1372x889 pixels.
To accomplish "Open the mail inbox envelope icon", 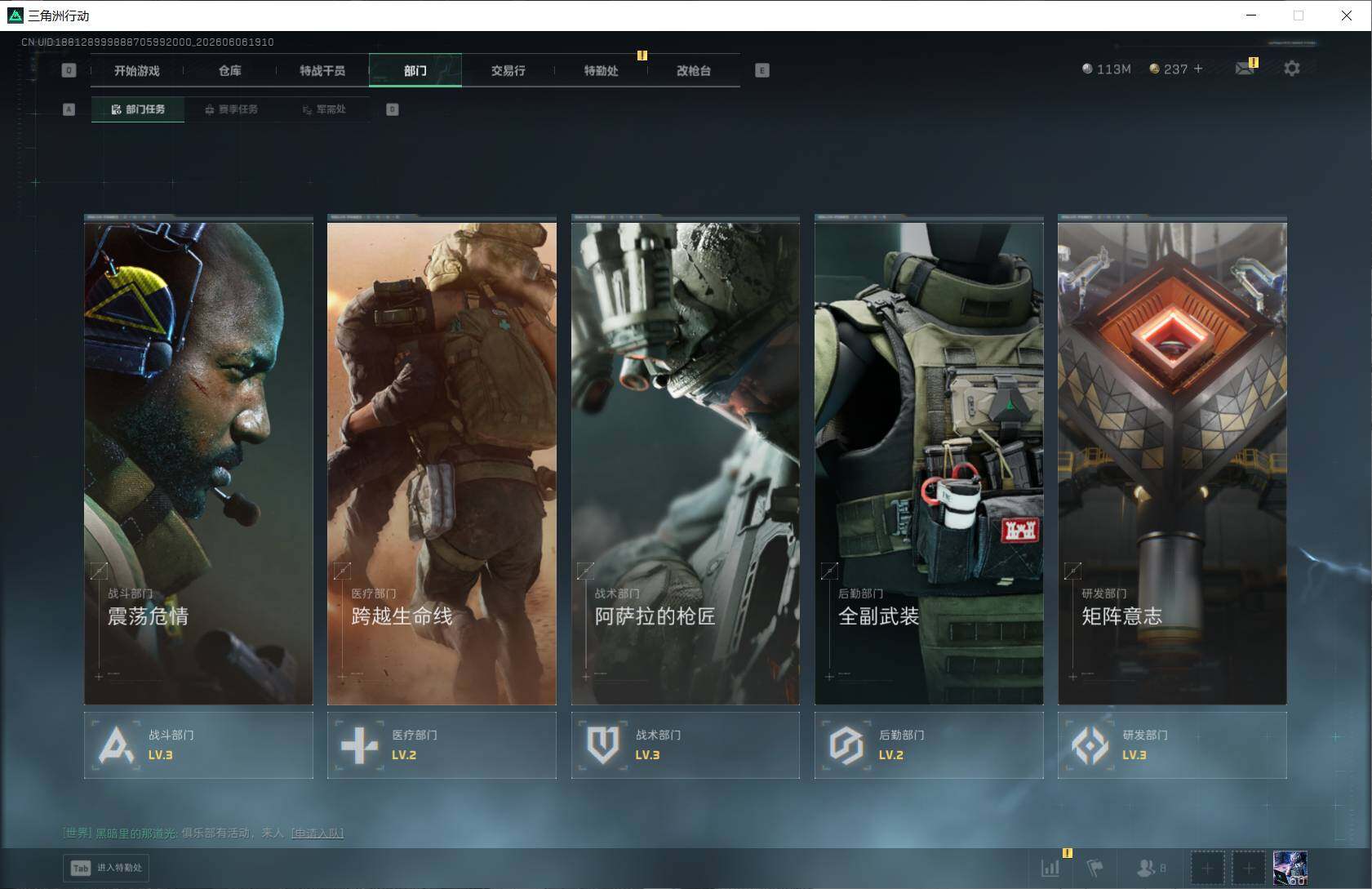I will coord(1245,69).
